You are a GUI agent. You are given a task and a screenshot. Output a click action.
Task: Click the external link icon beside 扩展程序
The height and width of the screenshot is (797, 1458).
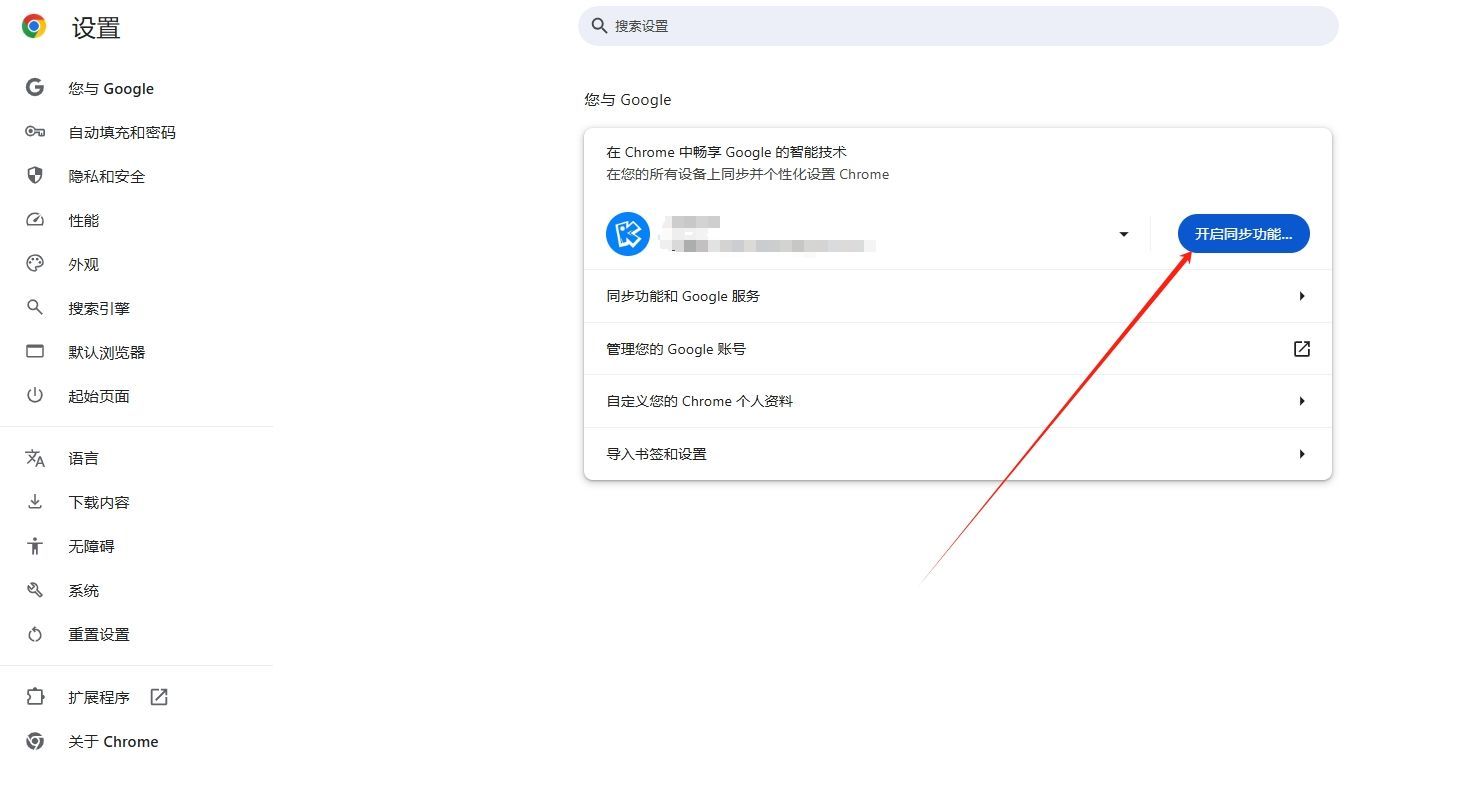point(159,697)
